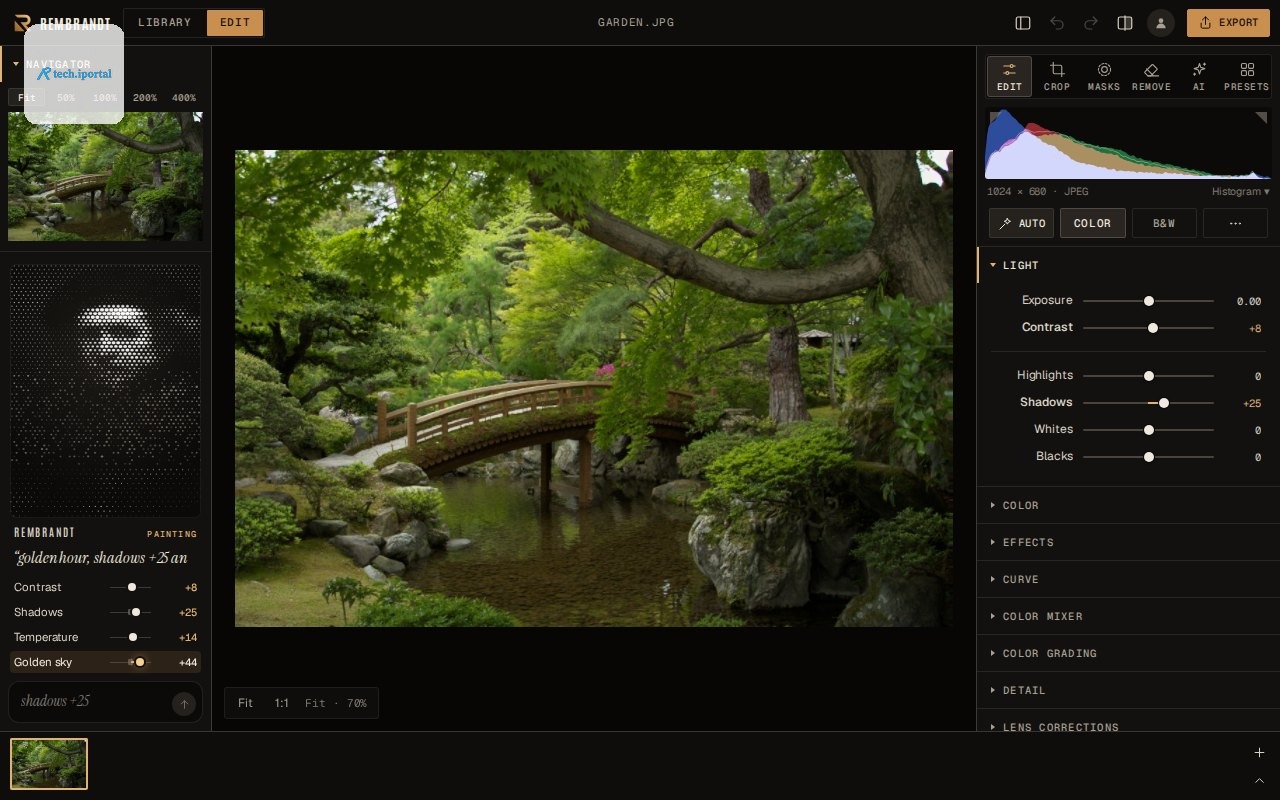Screen dimensions: 1280x800
Task: Select the Edit sliders tool
Action: (x=1009, y=77)
